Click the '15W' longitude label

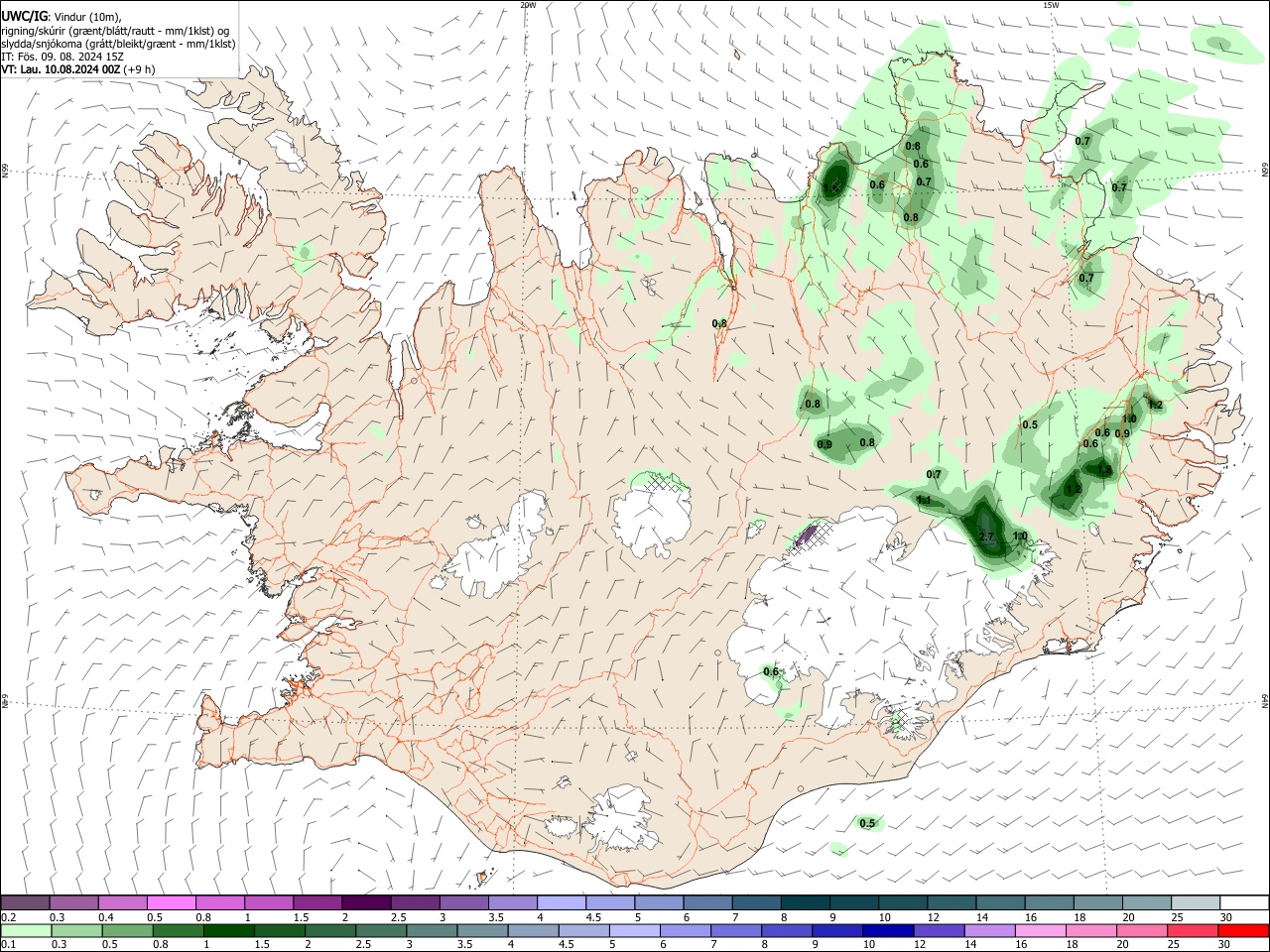[1051, 5]
